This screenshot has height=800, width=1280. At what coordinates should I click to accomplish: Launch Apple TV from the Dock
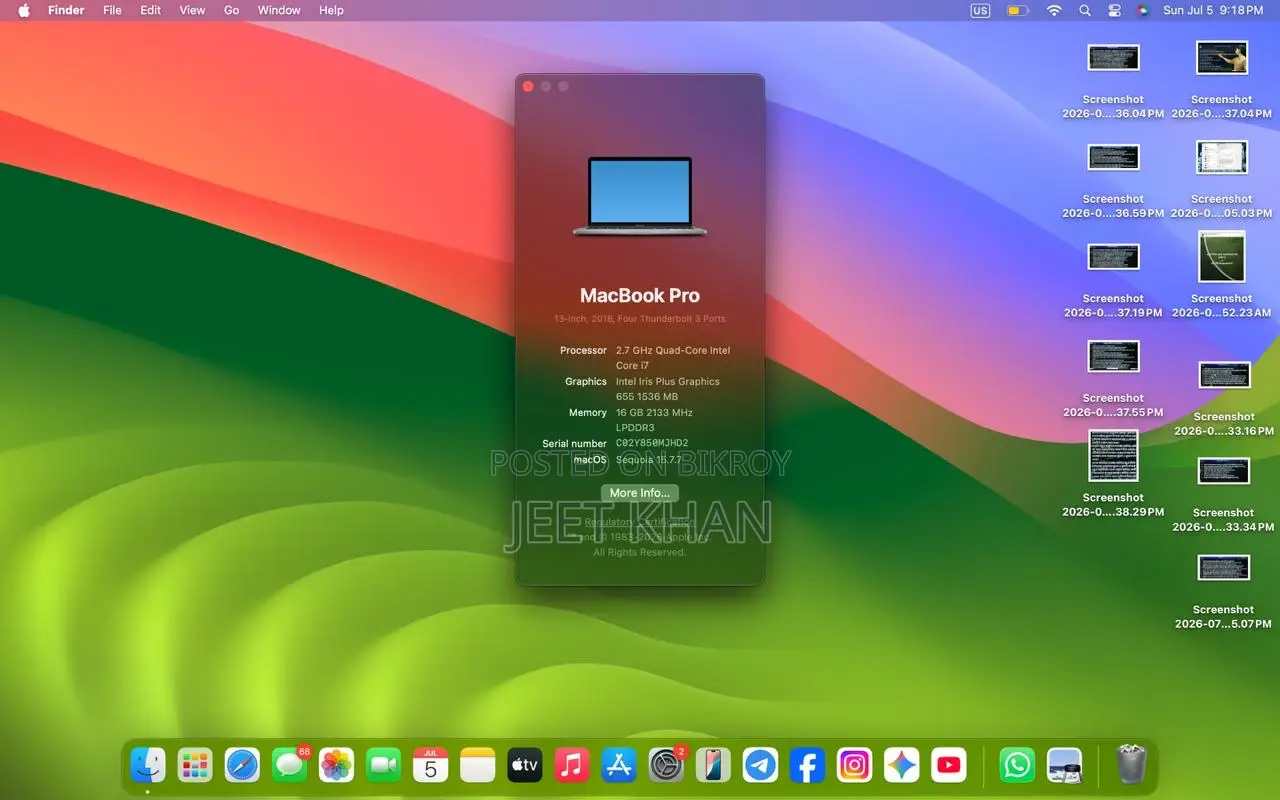pyautogui.click(x=524, y=766)
